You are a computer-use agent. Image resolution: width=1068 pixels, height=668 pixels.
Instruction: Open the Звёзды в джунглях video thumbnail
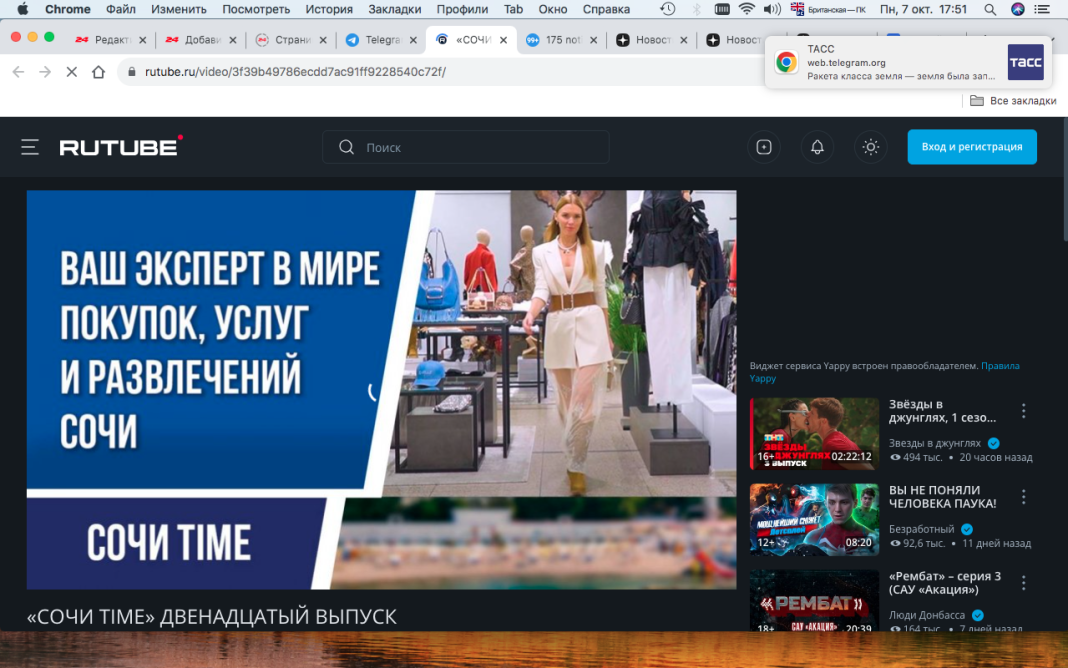814,433
